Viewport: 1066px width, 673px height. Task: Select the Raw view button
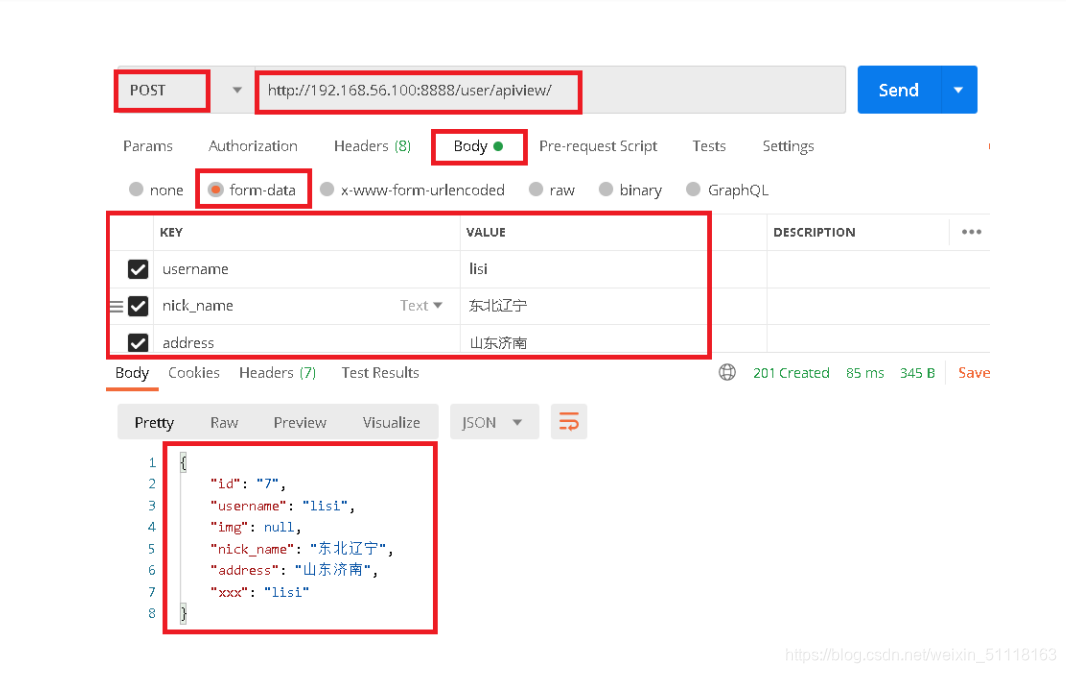click(224, 422)
